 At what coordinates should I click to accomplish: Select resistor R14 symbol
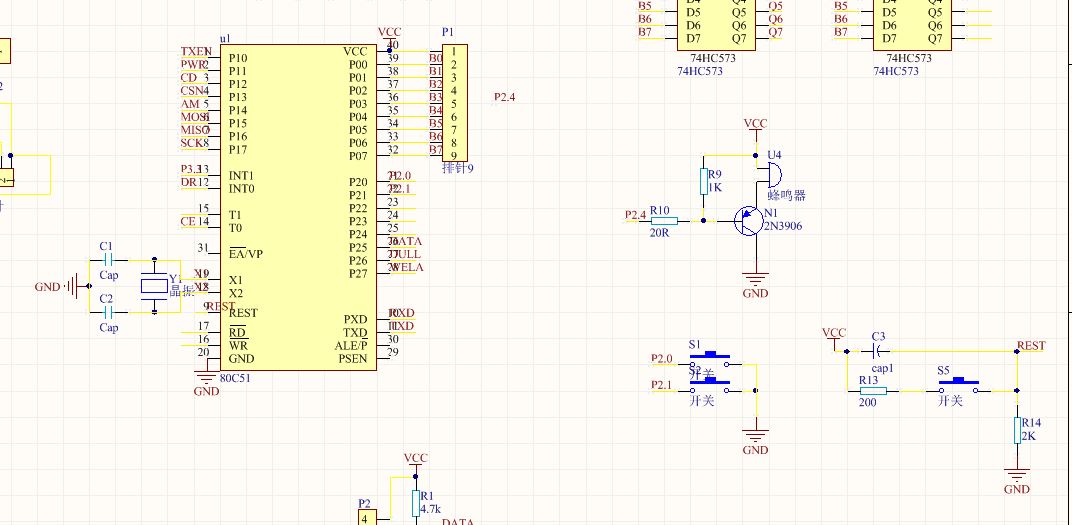click(x=1017, y=430)
